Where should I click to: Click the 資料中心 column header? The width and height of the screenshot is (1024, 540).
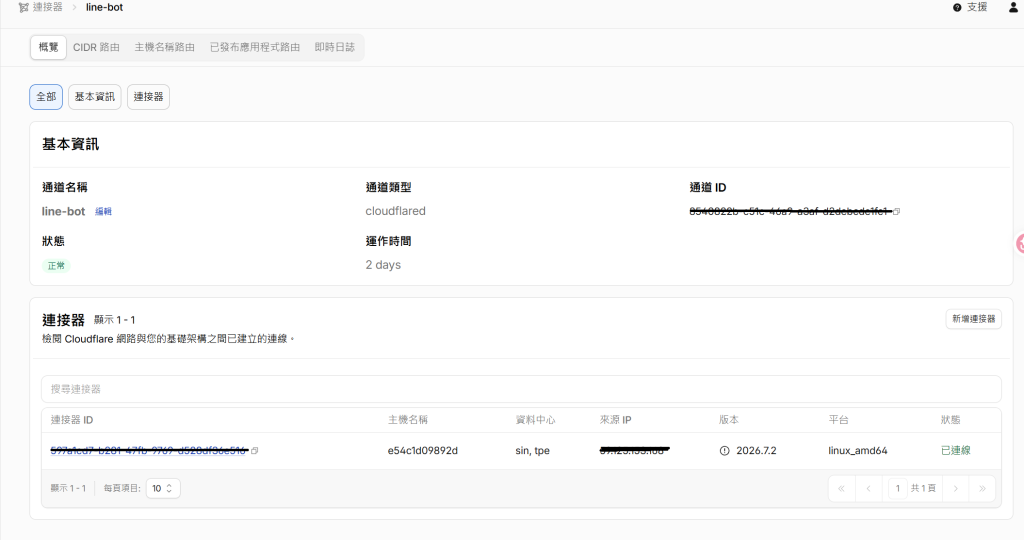535,420
